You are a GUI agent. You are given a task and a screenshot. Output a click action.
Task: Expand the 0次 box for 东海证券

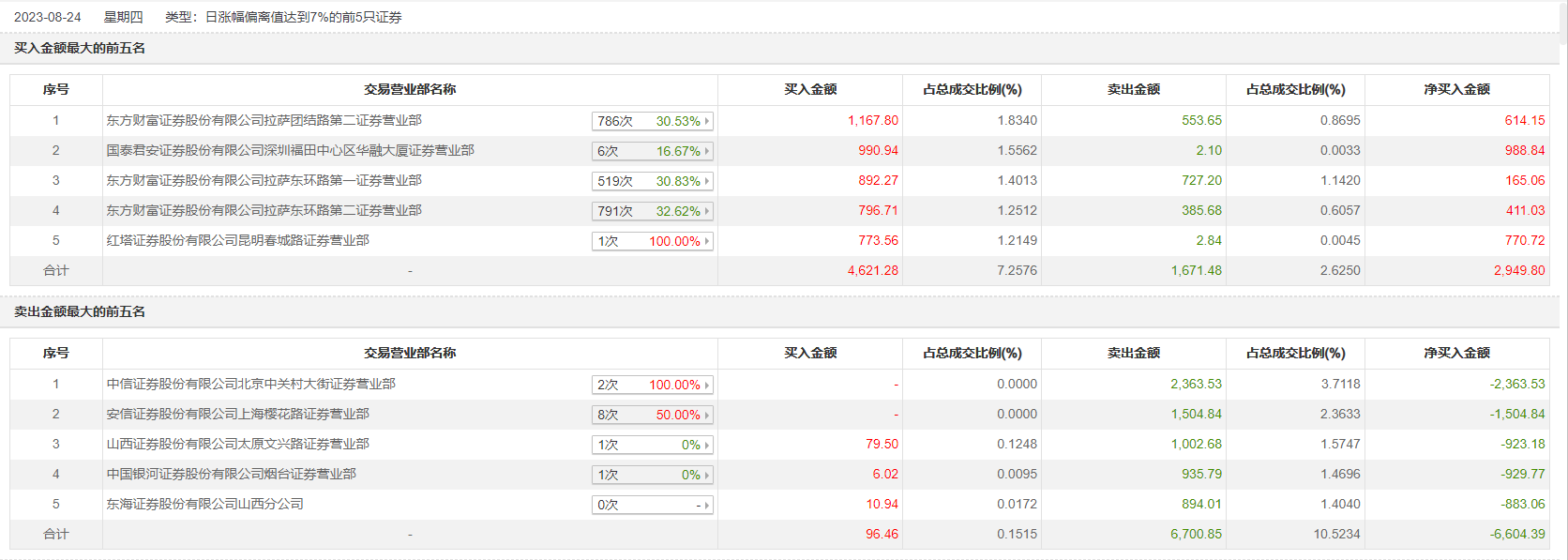(x=653, y=505)
